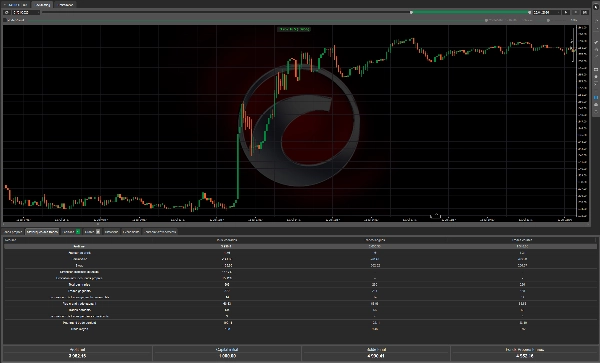Open backtesting settings via the gear icon
Viewport: 600px width, 363px height.
point(7,12)
